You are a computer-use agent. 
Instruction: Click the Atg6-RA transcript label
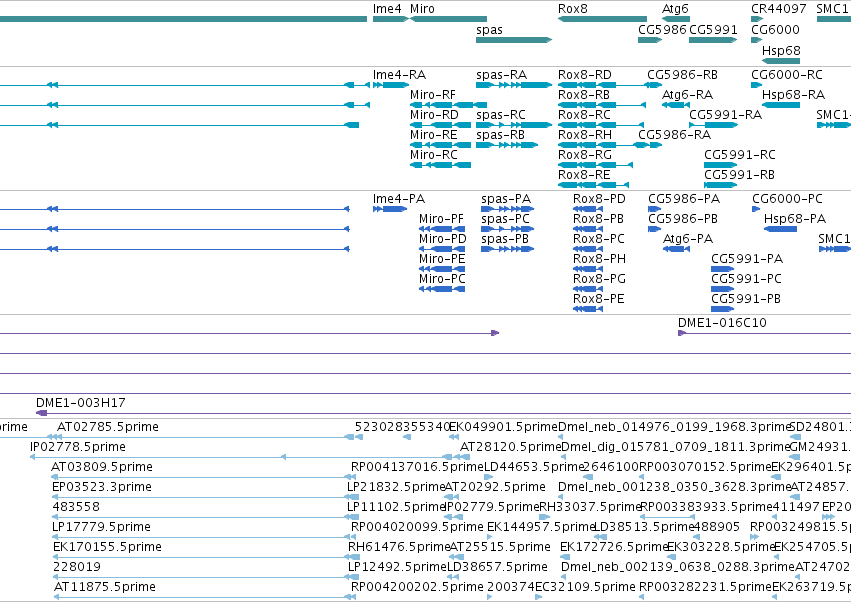[688, 96]
